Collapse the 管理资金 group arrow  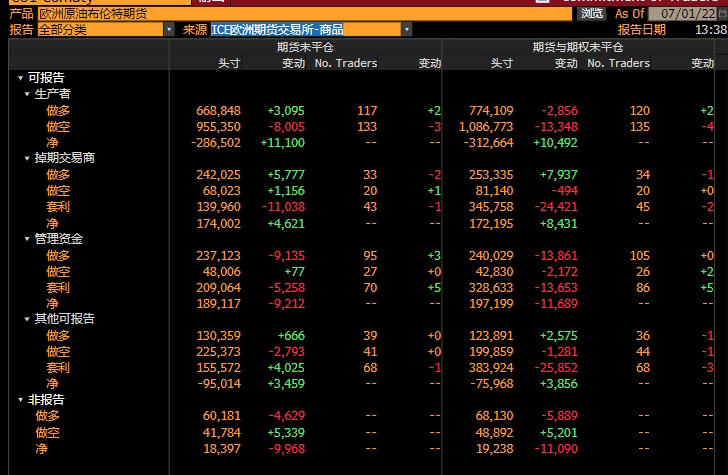[27, 239]
